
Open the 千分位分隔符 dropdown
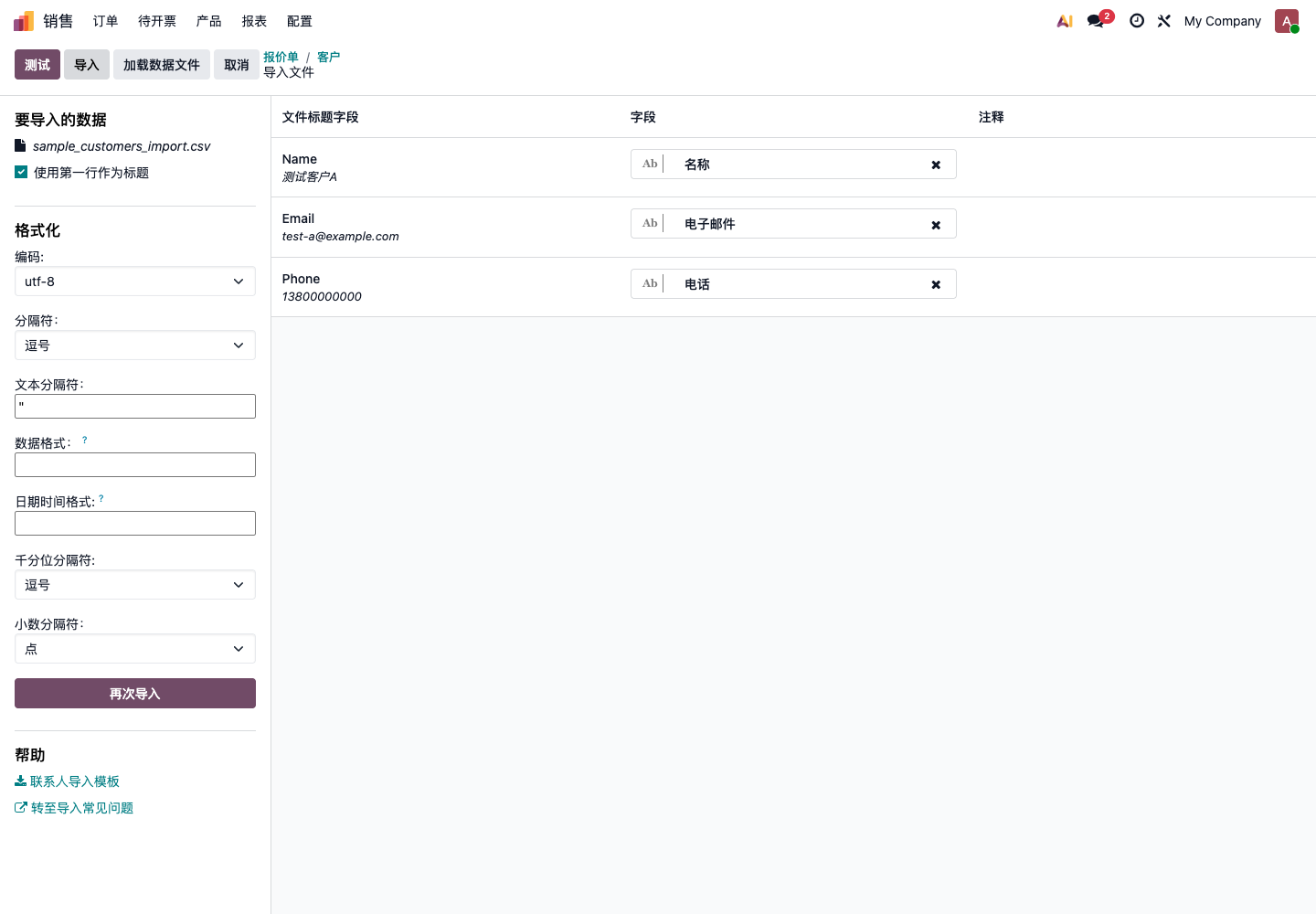[135, 585]
